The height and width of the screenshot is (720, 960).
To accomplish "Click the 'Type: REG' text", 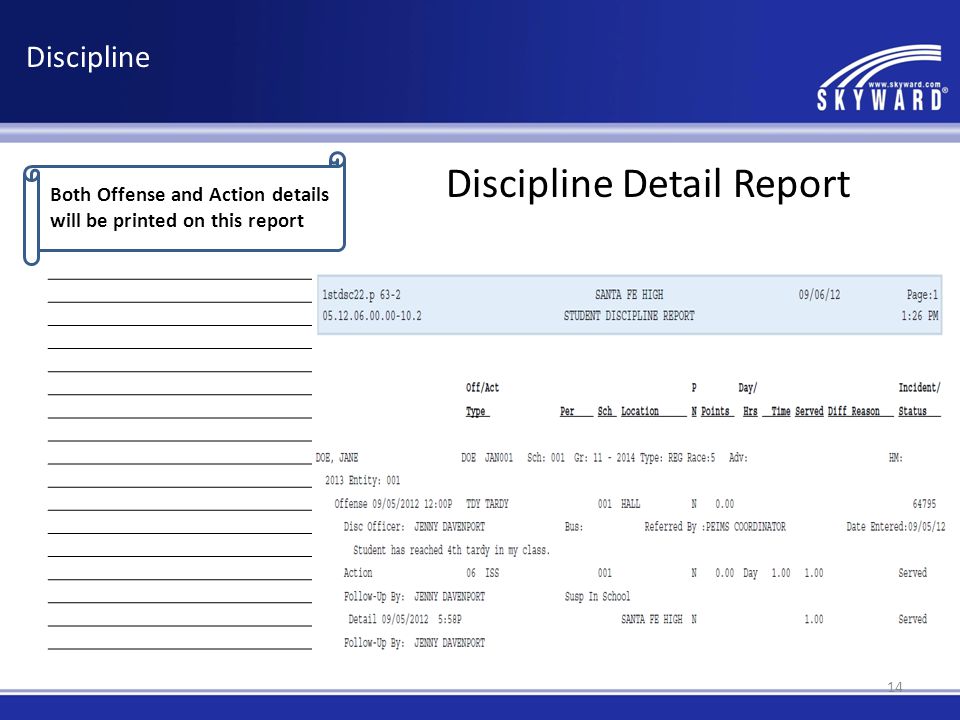I will click(x=661, y=458).
